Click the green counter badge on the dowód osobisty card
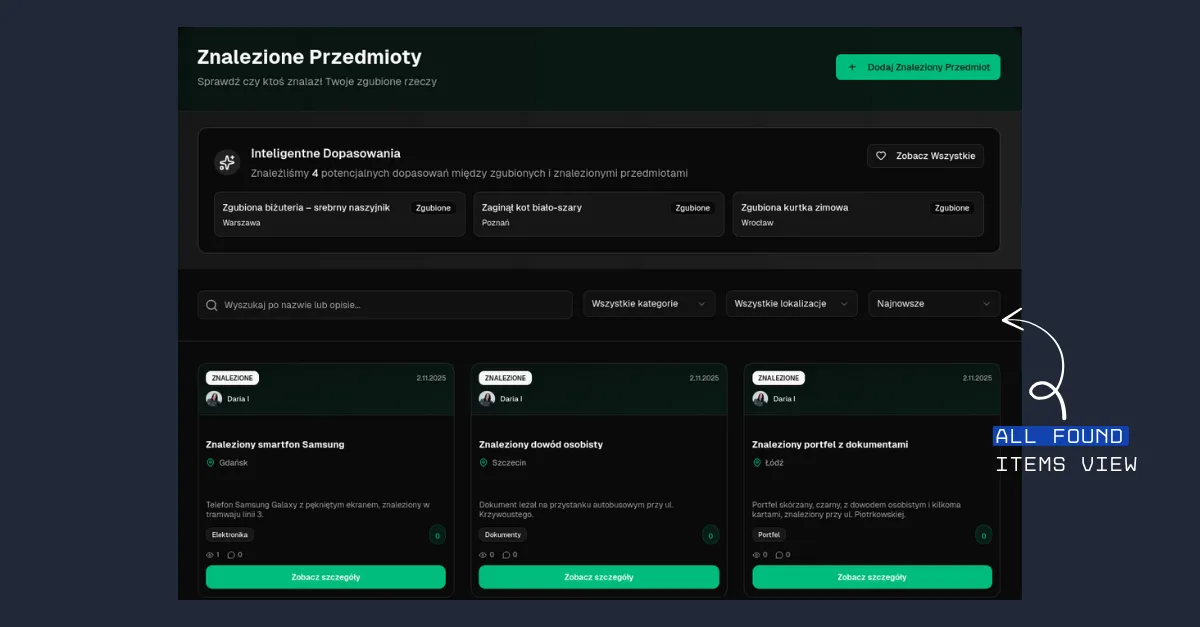The height and width of the screenshot is (627, 1200). pyautogui.click(x=710, y=535)
